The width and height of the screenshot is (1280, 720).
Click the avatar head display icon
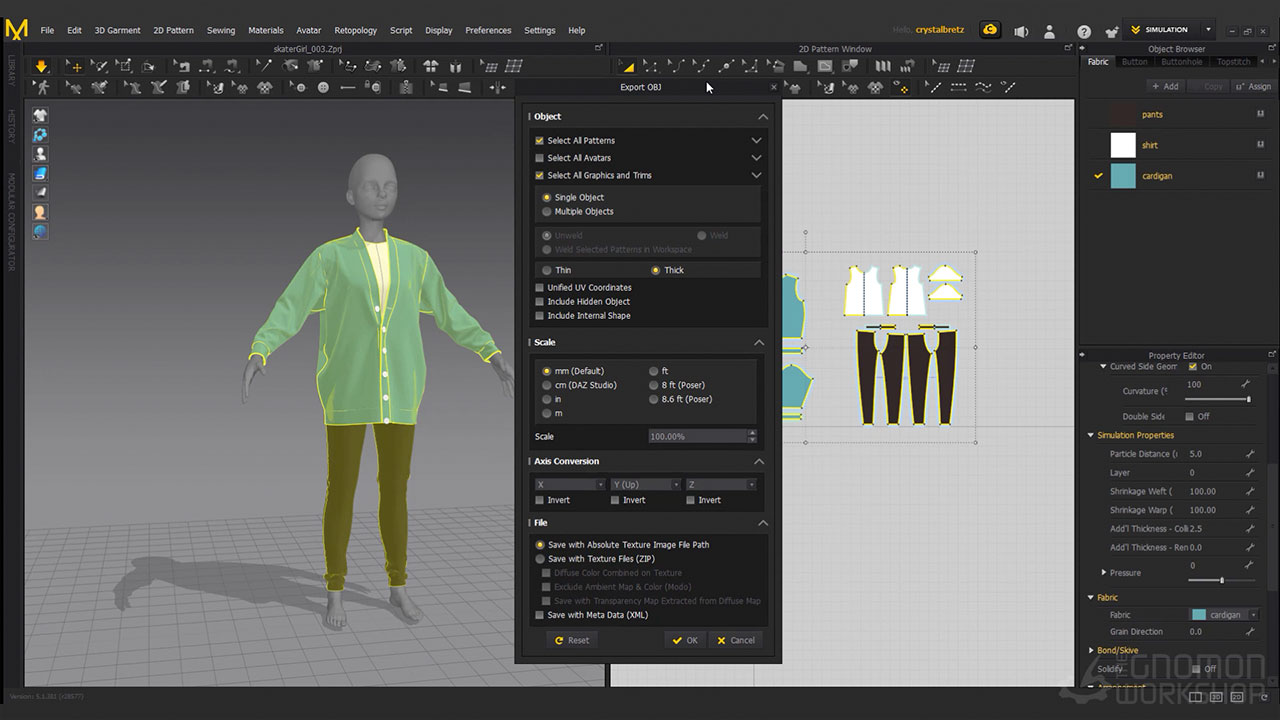[41, 212]
